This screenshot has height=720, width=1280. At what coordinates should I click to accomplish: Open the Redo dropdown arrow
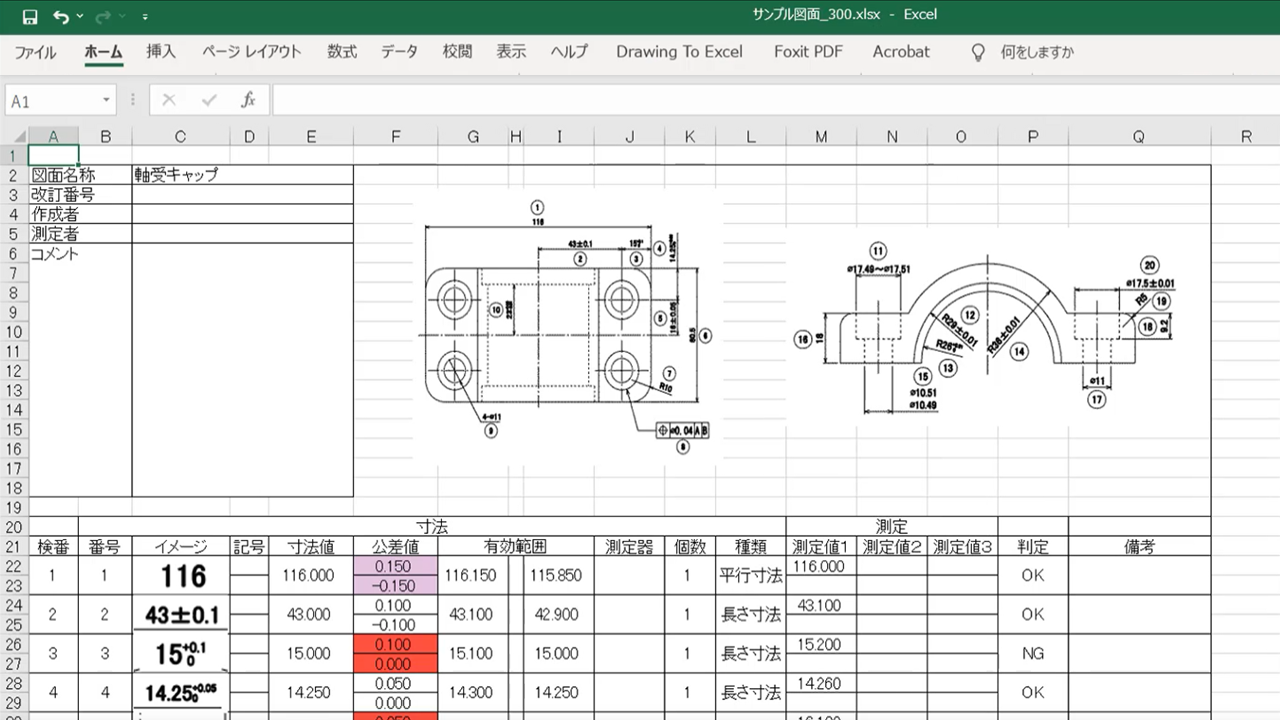click(122, 17)
